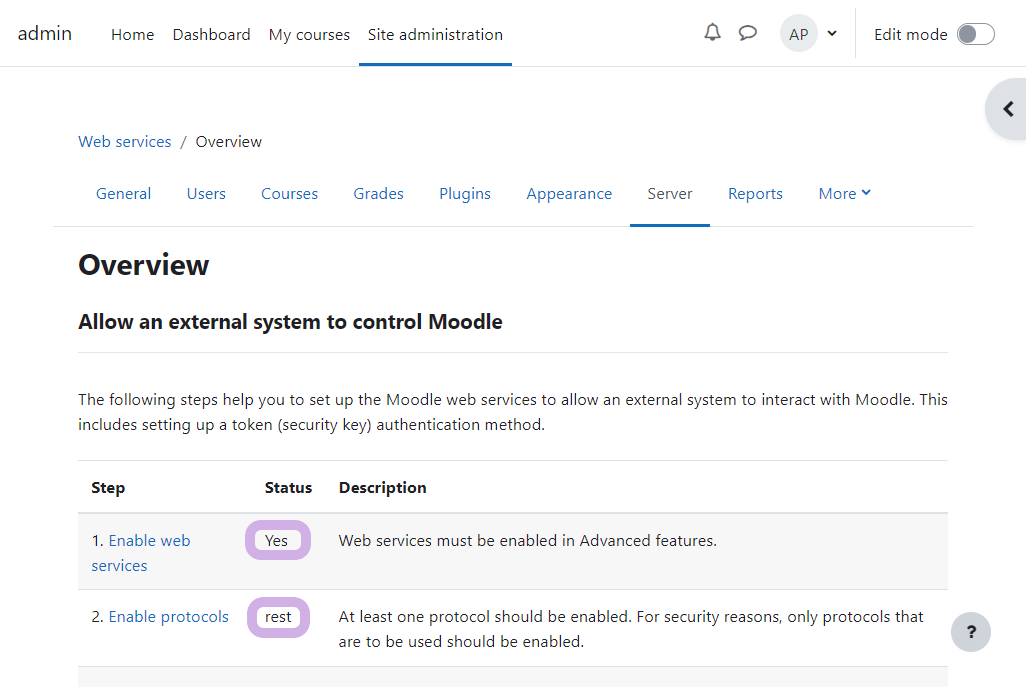Toggle Edit mode switch
The width and height of the screenshot is (1026, 687).
coord(975,34)
